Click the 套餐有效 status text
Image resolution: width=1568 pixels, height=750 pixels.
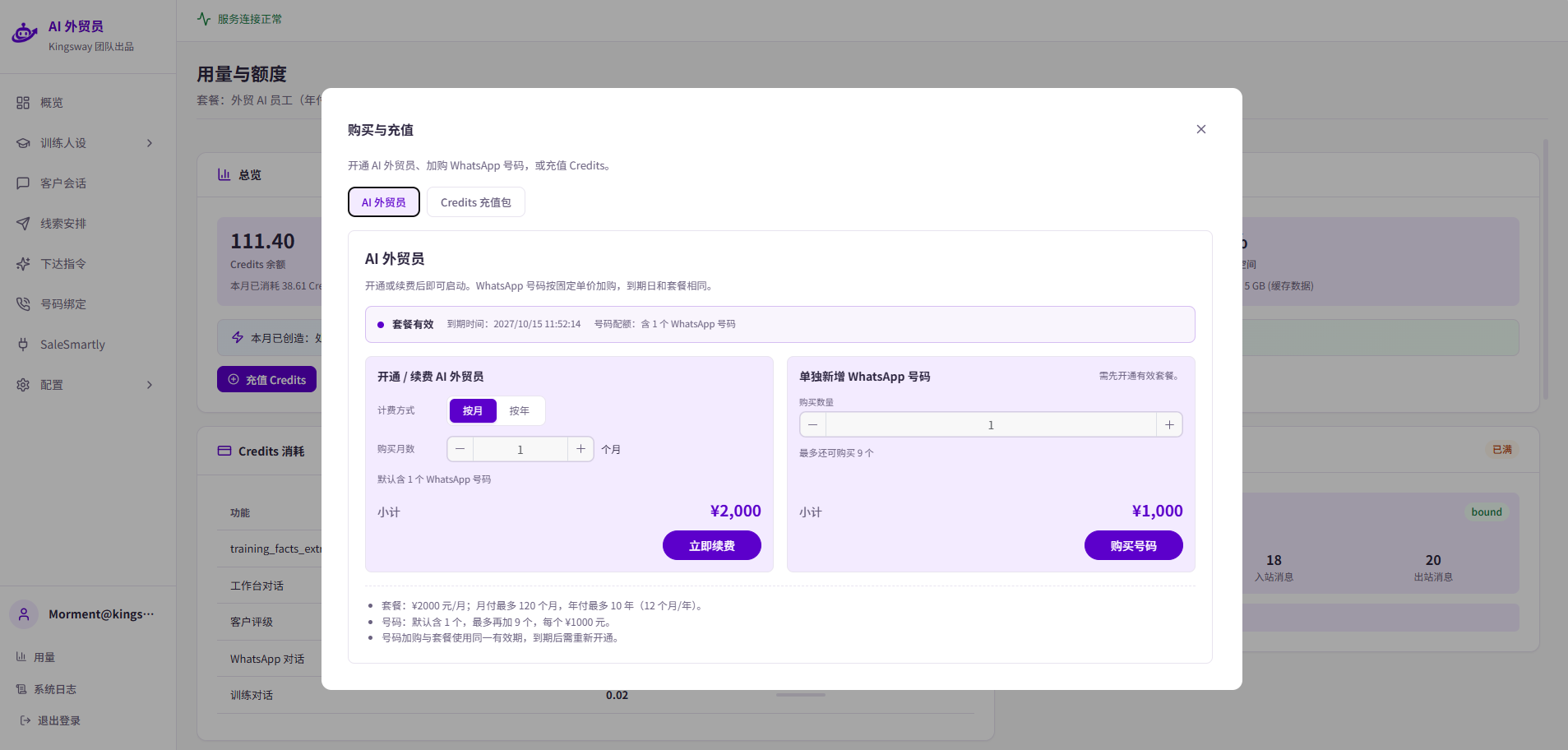point(413,324)
